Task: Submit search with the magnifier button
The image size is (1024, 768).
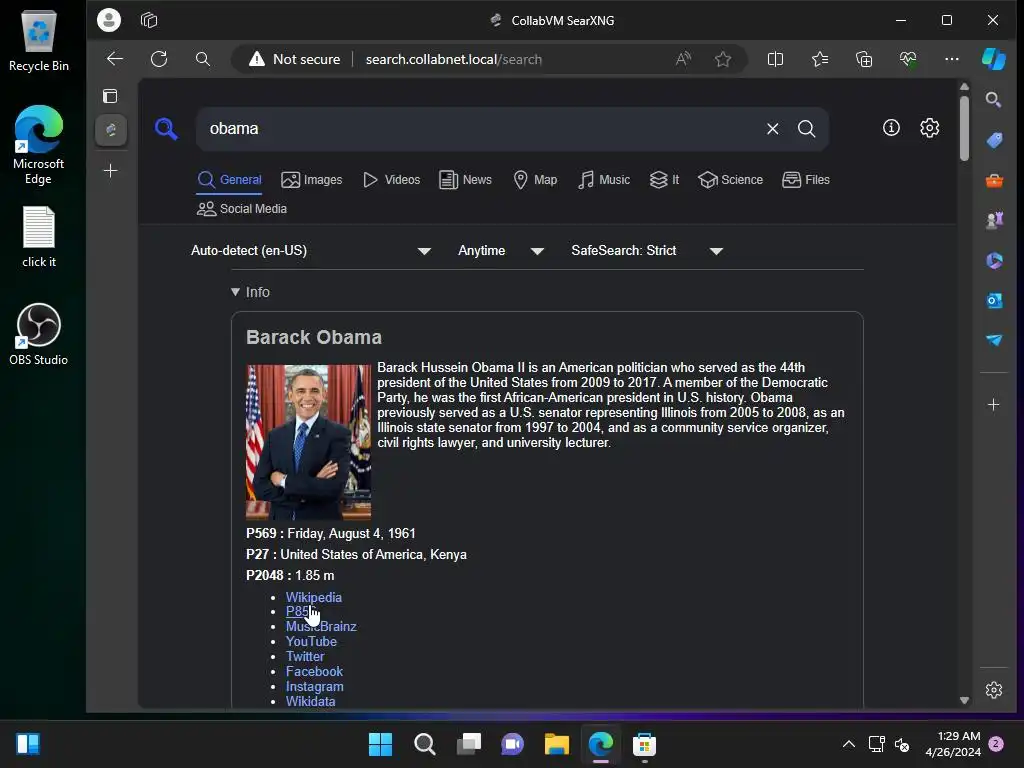Action: (807, 129)
